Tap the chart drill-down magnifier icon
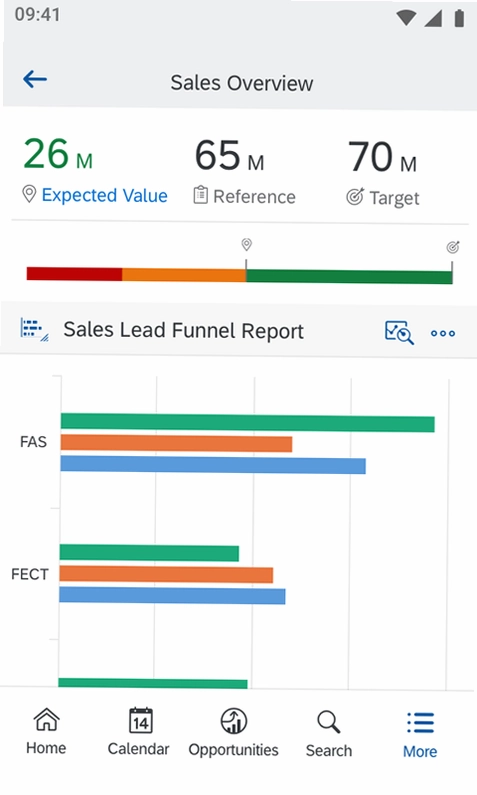The width and height of the screenshot is (477, 795). point(399,333)
